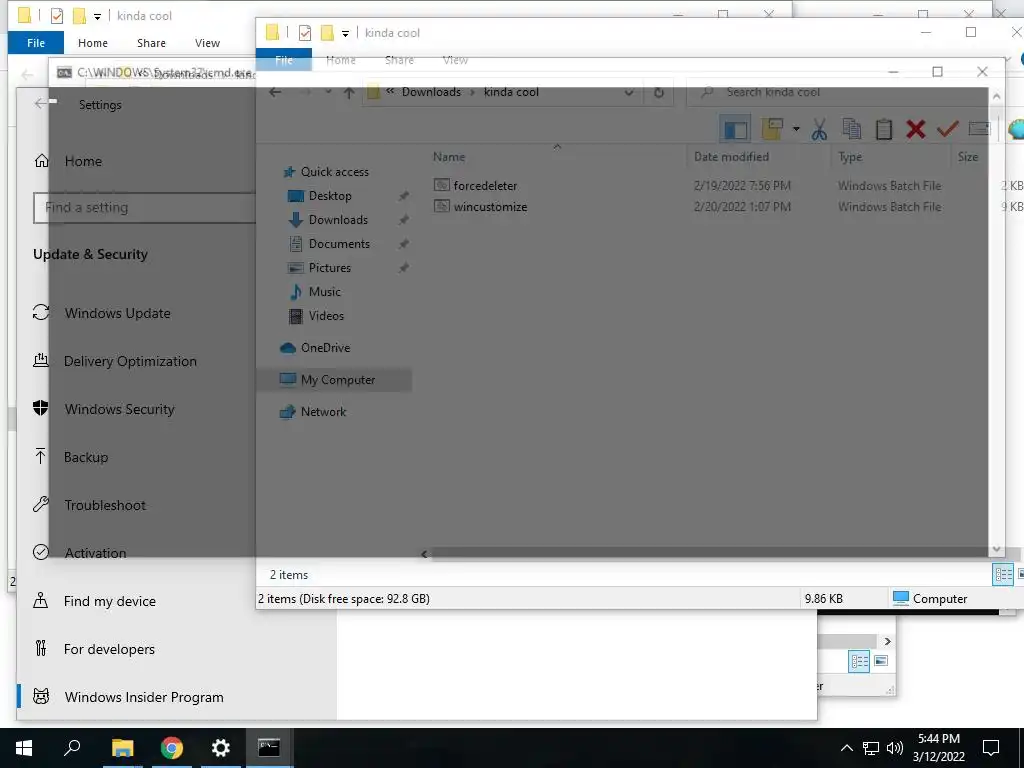The width and height of the screenshot is (1024, 768).
Task: Click the Rename icon in Explorer toolbar
Action: pos(979,129)
